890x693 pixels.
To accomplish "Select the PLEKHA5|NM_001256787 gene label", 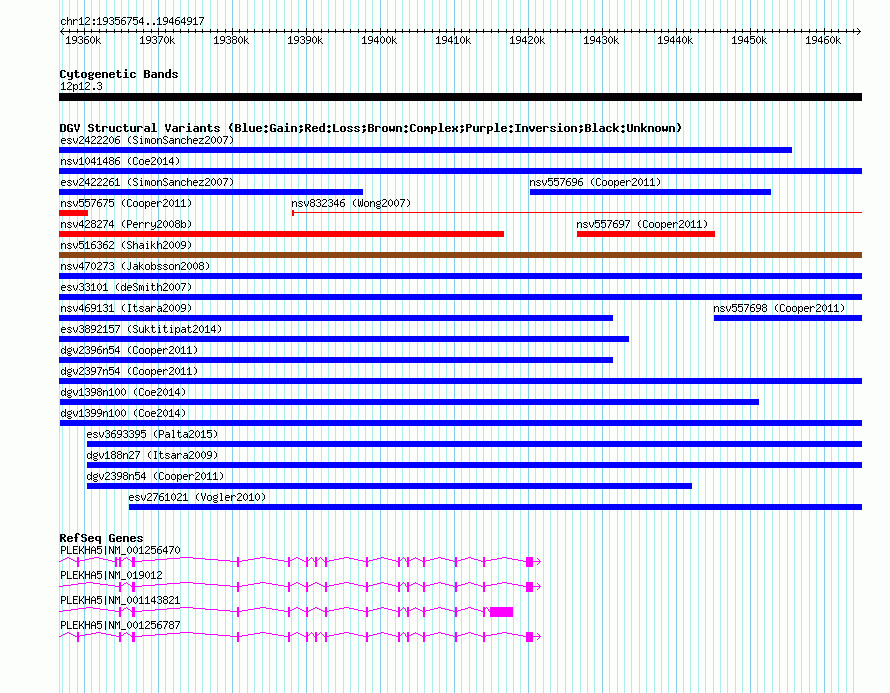I will click(x=120, y=625).
